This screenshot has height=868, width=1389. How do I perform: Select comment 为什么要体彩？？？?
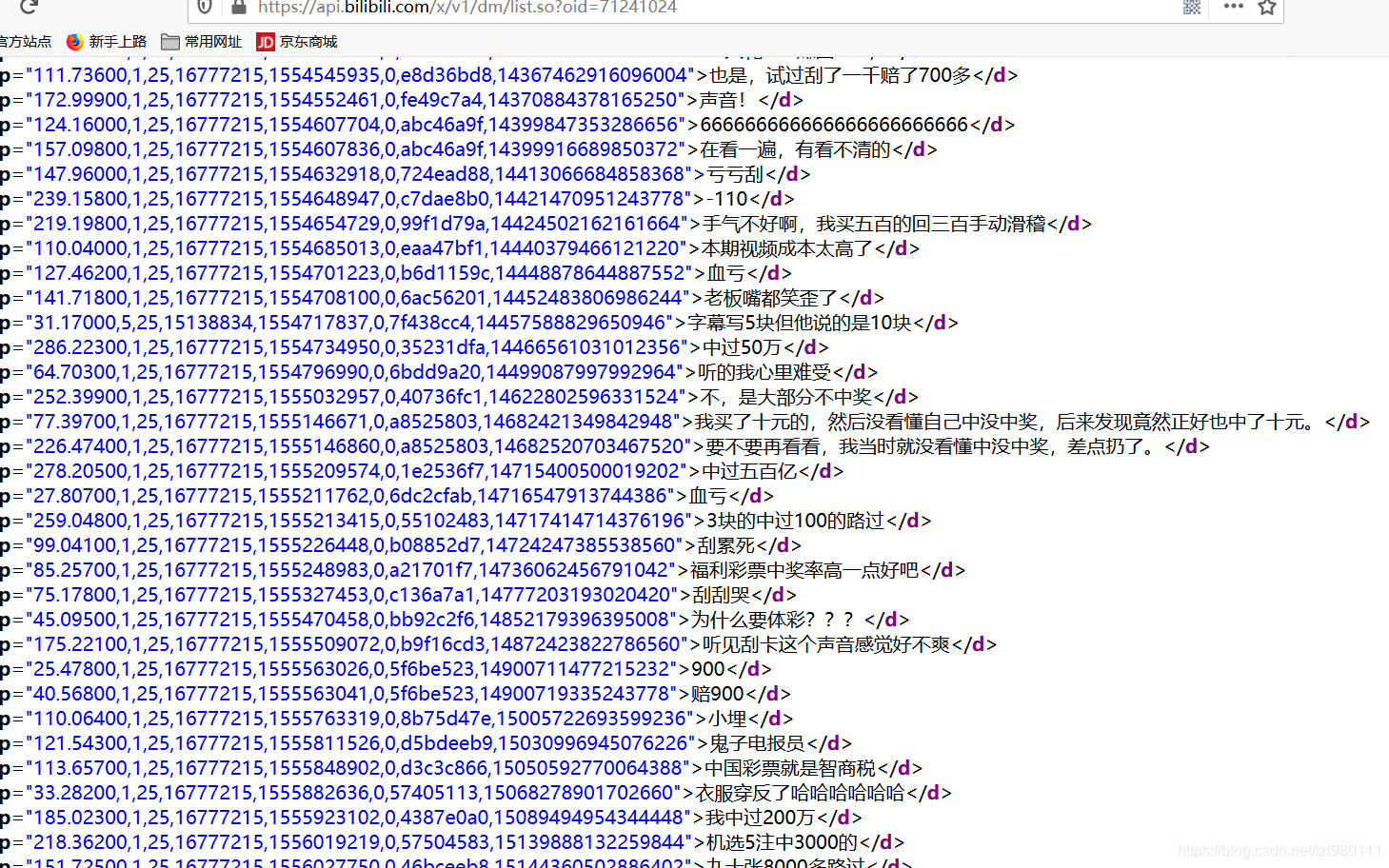tap(773, 620)
